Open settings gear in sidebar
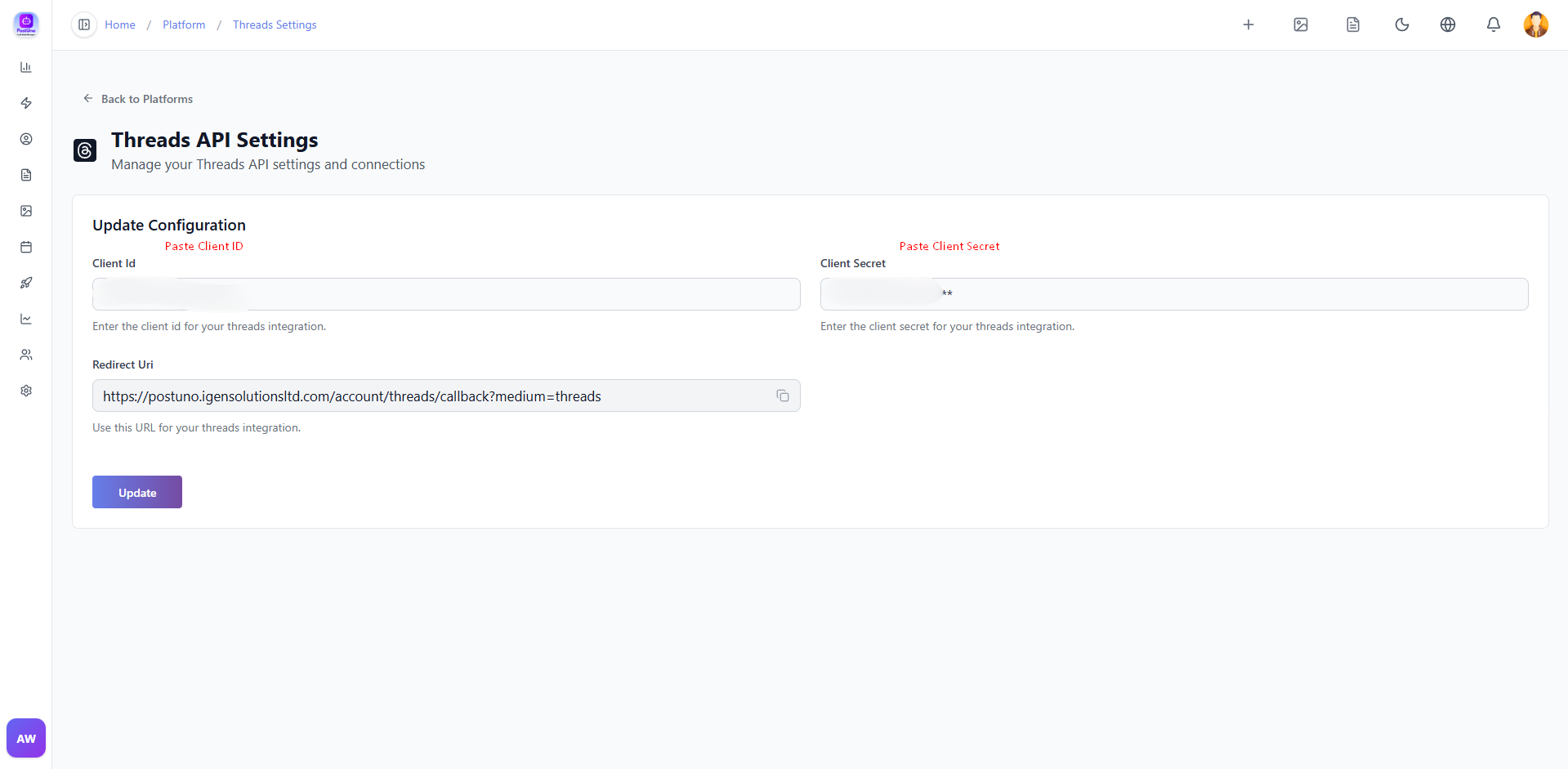Image resolution: width=1568 pixels, height=769 pixels. [x=26, y=391]
